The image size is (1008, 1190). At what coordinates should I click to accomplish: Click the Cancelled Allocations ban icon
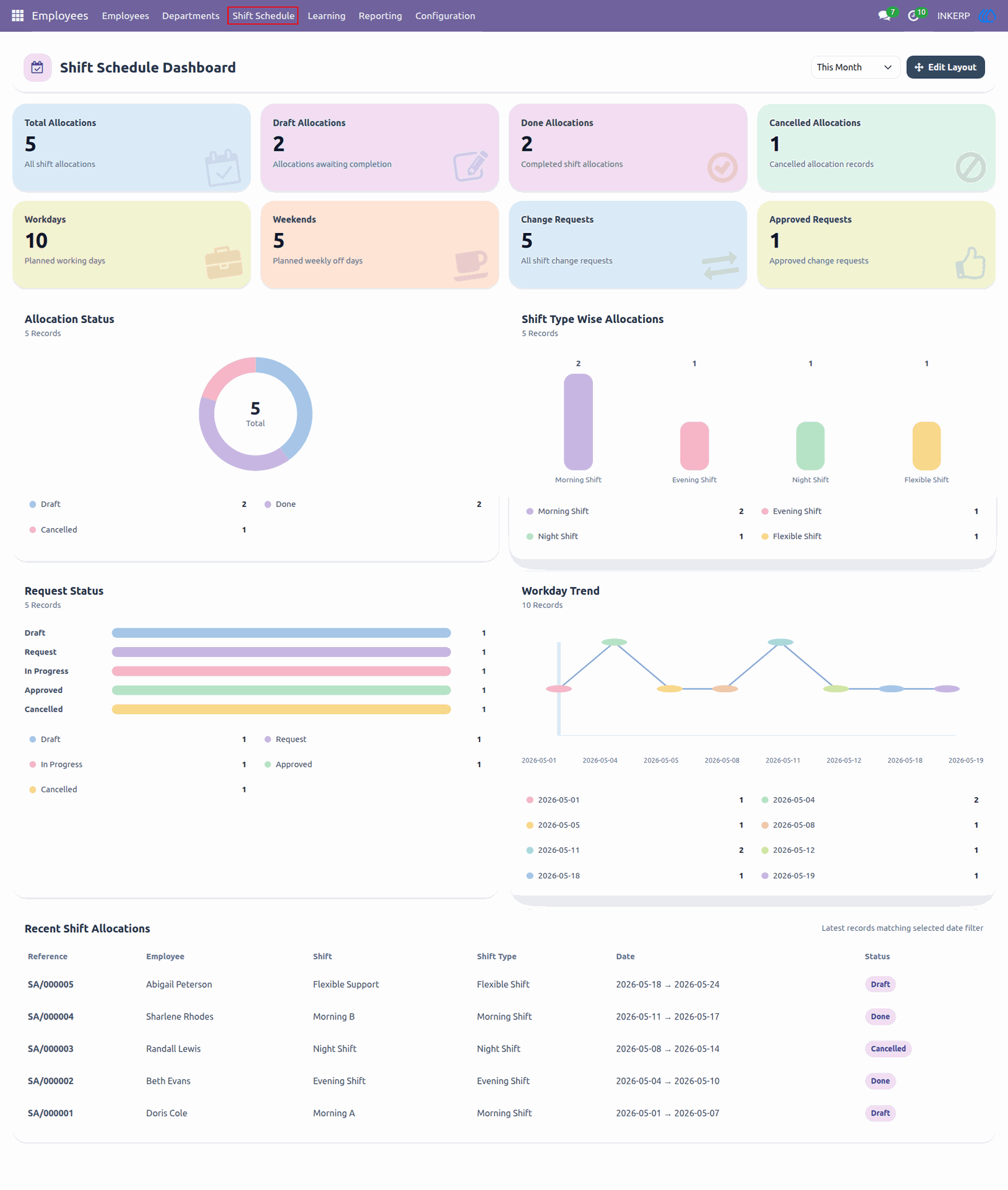coord(971,167)
